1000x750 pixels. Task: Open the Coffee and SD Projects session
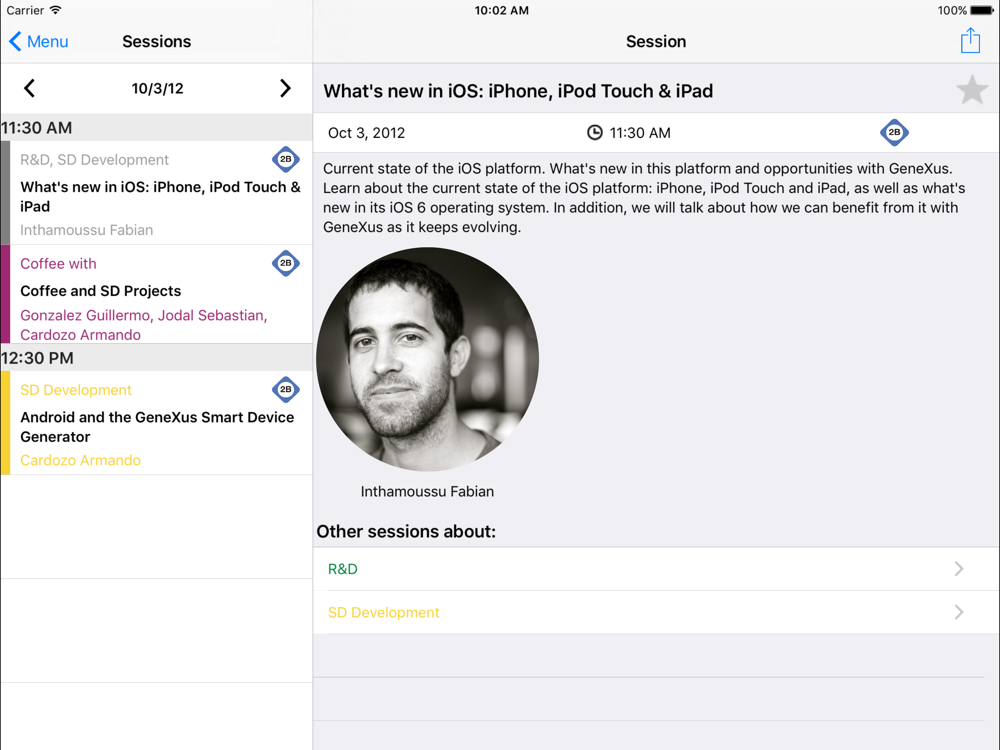click(x=156, y=295)
